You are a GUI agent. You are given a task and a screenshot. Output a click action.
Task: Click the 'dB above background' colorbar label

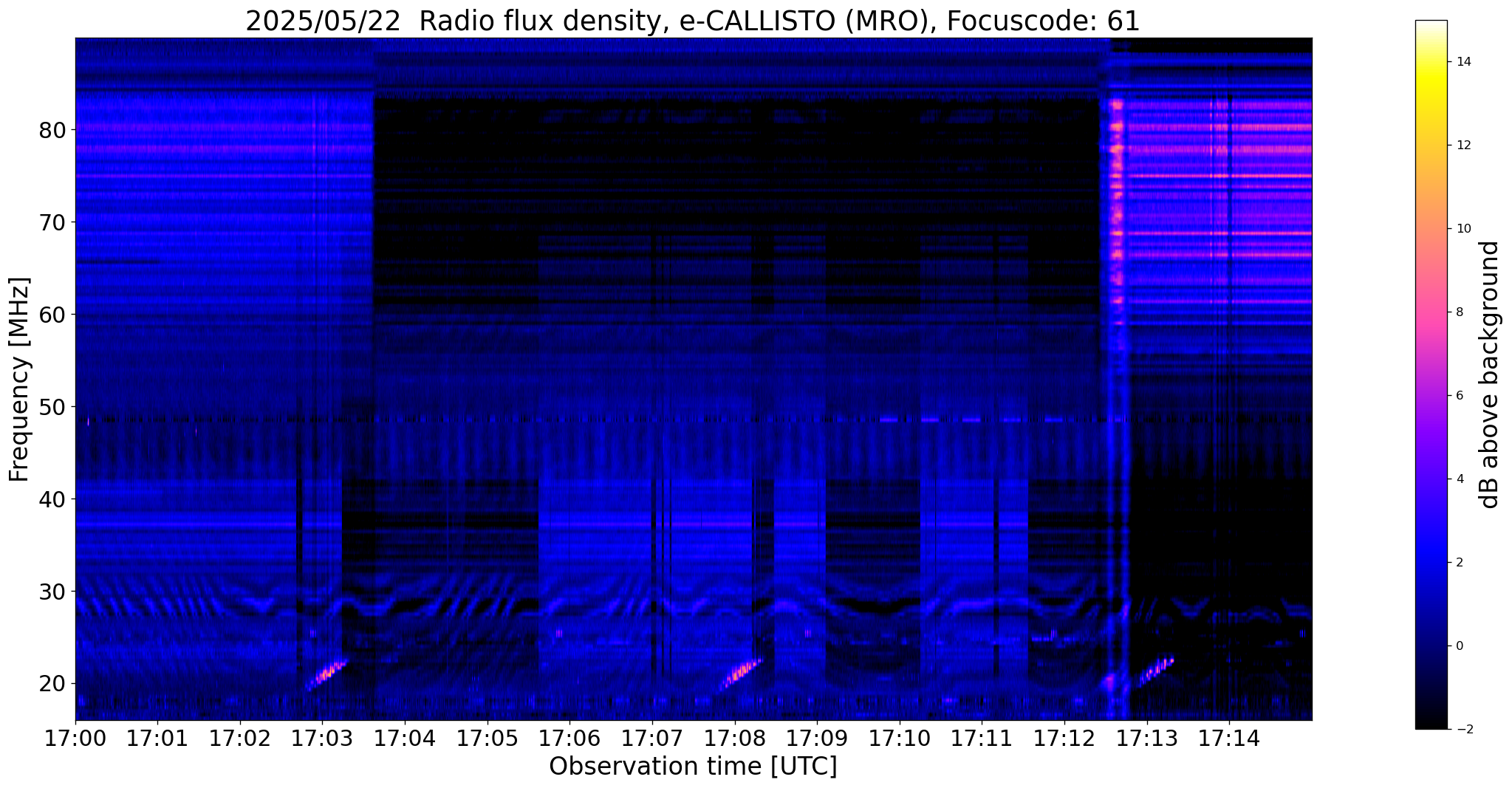coord(1490,374)
